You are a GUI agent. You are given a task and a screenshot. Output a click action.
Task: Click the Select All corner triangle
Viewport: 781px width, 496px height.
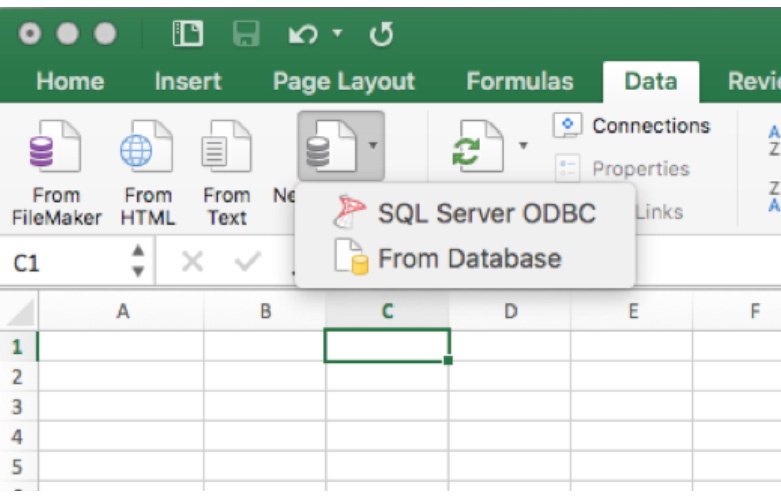coord(19,311)
